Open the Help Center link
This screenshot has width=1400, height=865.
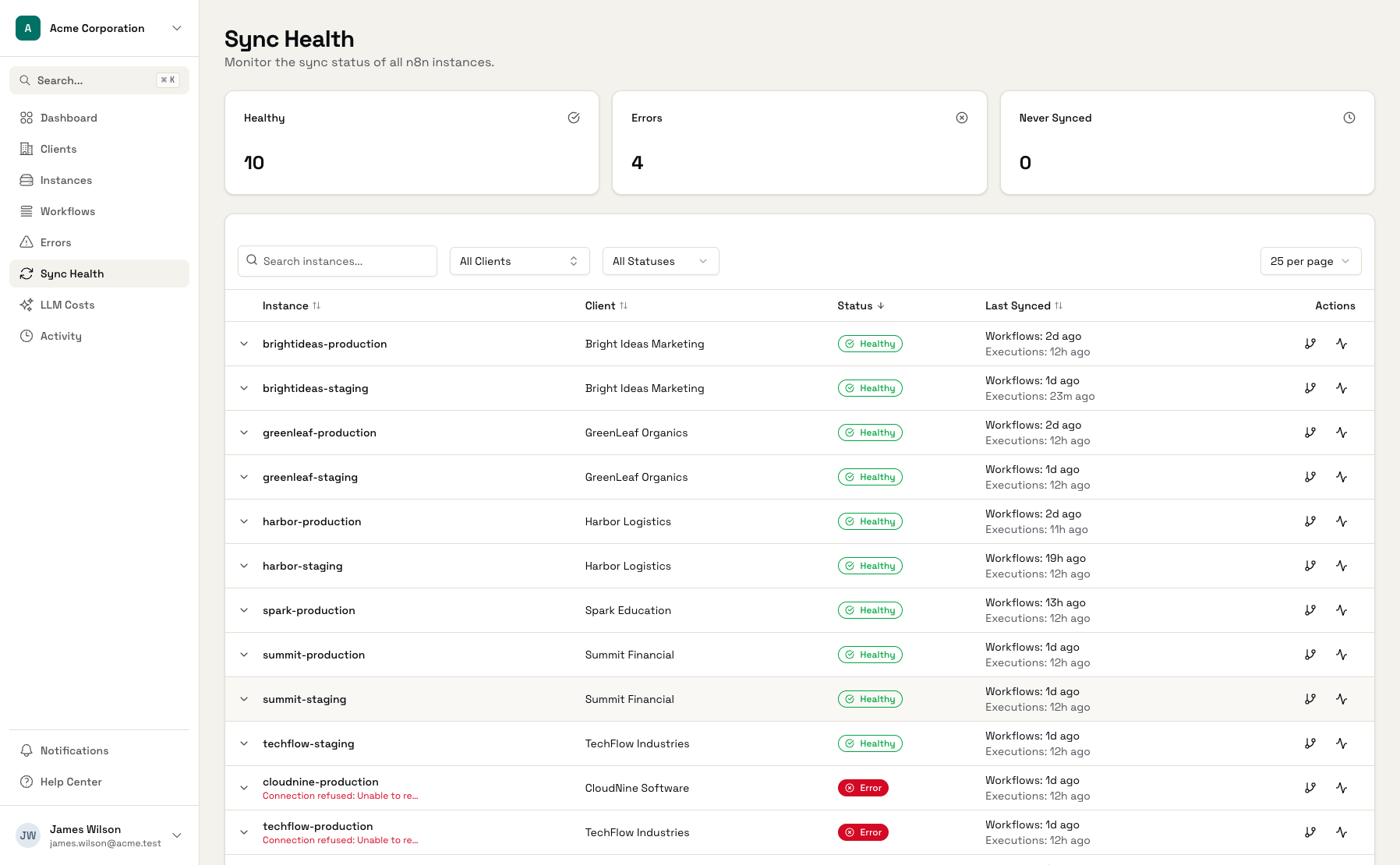[x=71, y=782]
